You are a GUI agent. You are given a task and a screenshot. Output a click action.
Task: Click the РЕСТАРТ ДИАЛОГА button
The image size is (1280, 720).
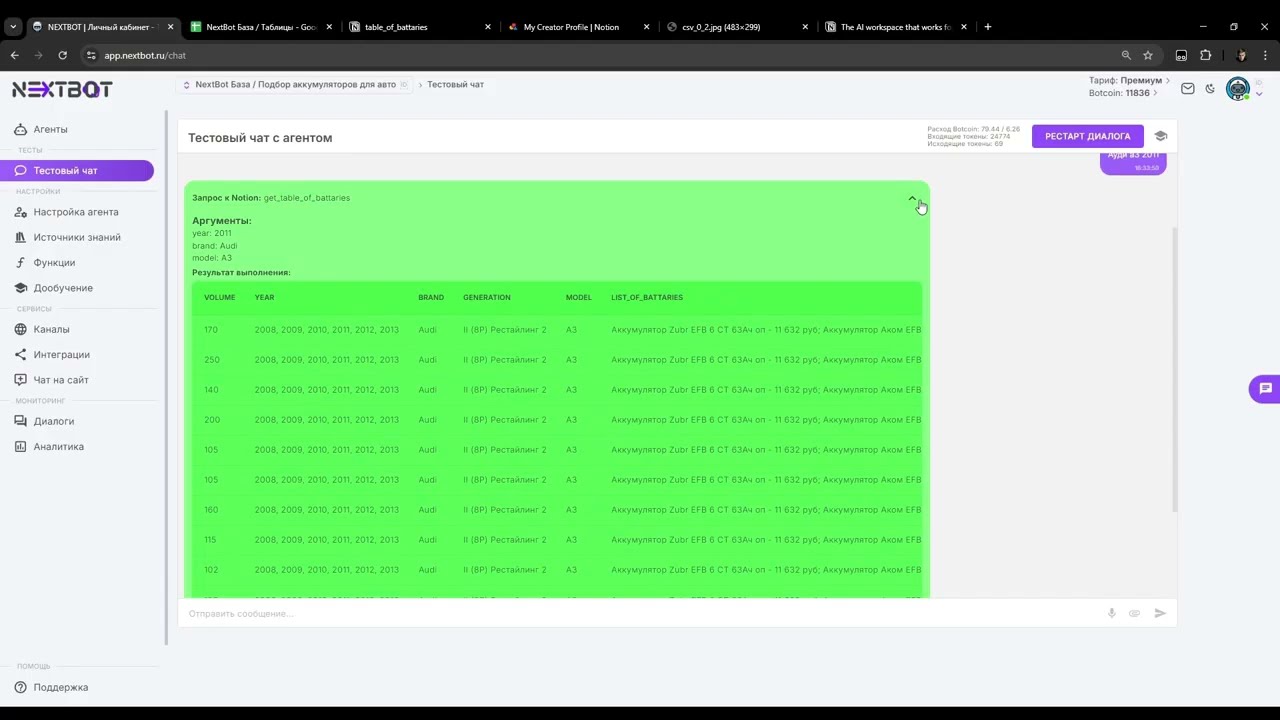(1087, 136)
